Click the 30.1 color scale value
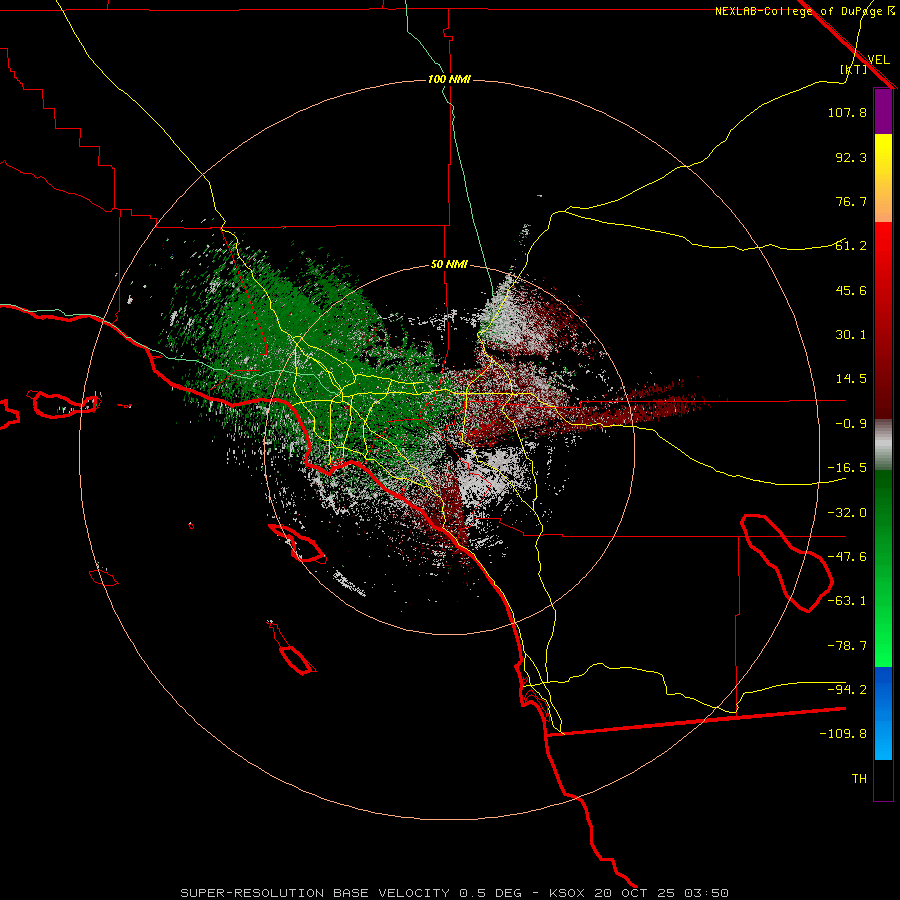900x900 pixels. tap(851, 335)
